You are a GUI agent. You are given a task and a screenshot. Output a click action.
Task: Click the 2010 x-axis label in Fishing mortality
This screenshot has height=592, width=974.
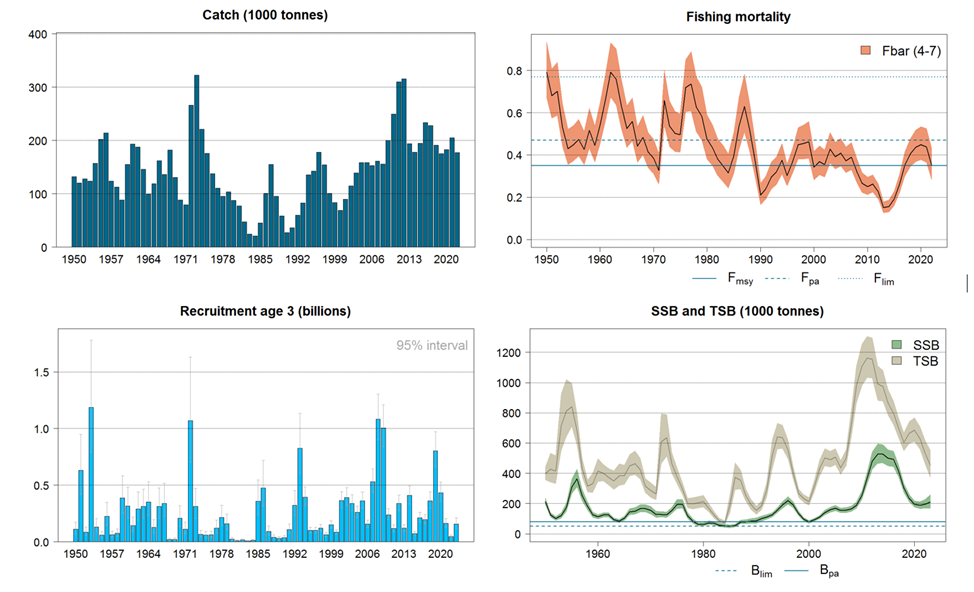pos(867,259)
